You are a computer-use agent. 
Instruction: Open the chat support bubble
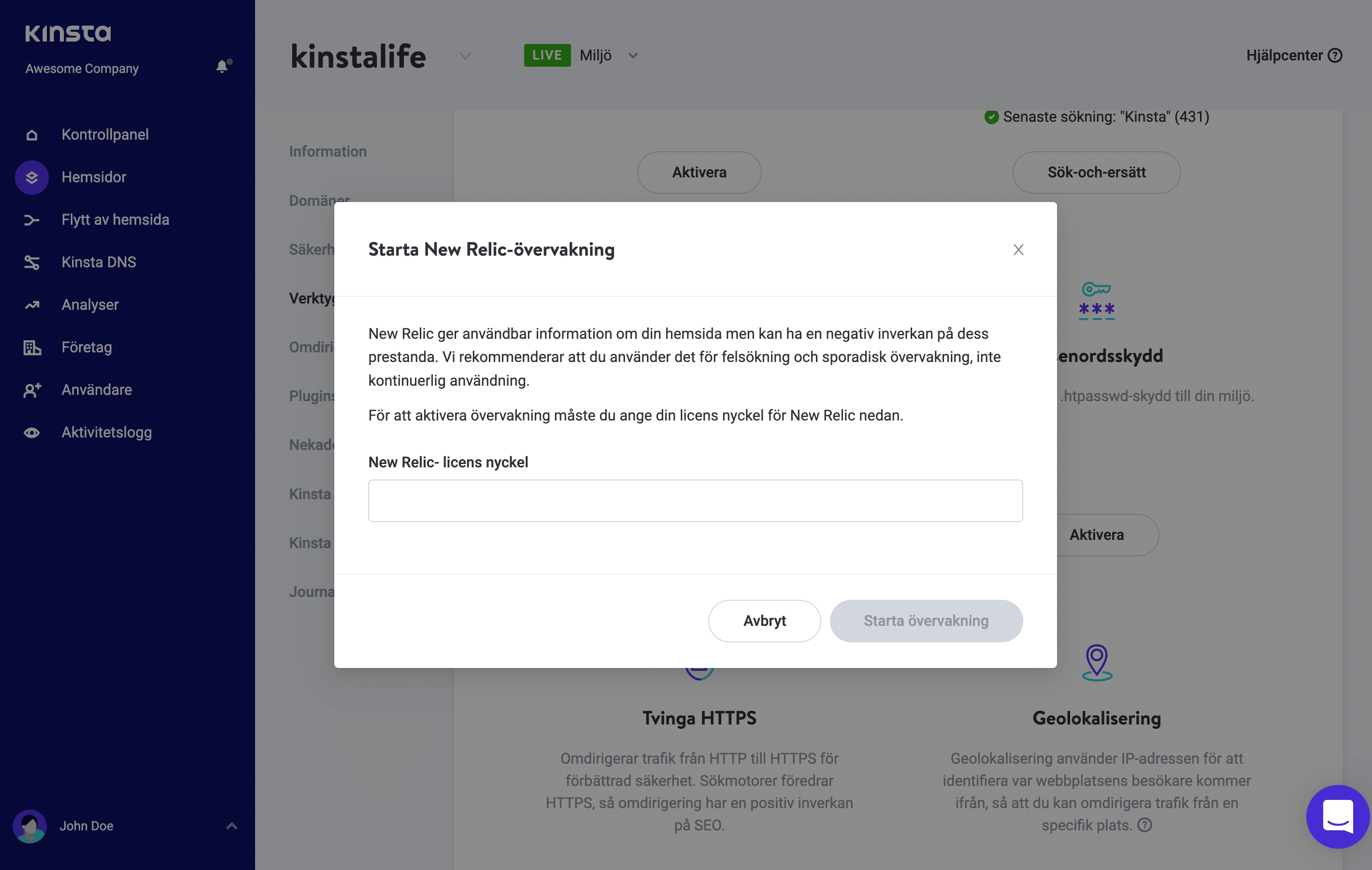(1338, 817)
